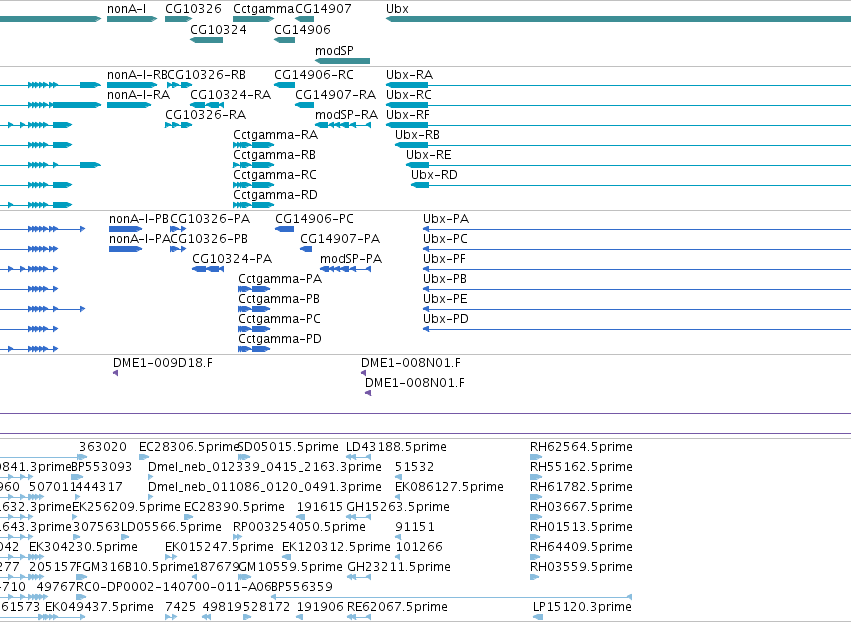
Task: Select the CG14906-RC transcript
Action: pos(284,85)
